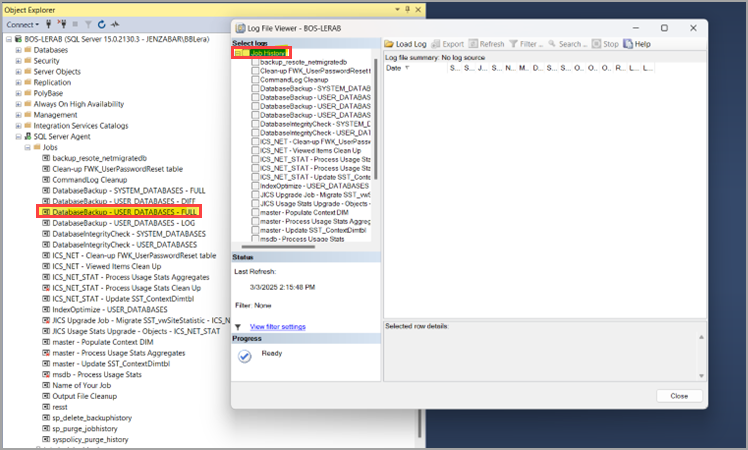
Task: Expand the Replication folder
Action: point(18,83)
